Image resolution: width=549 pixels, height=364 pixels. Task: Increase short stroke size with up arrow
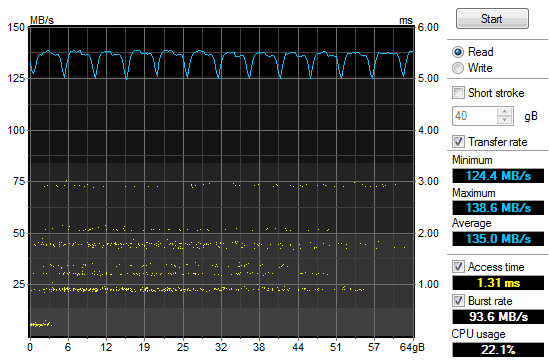[x=505, y=112]
